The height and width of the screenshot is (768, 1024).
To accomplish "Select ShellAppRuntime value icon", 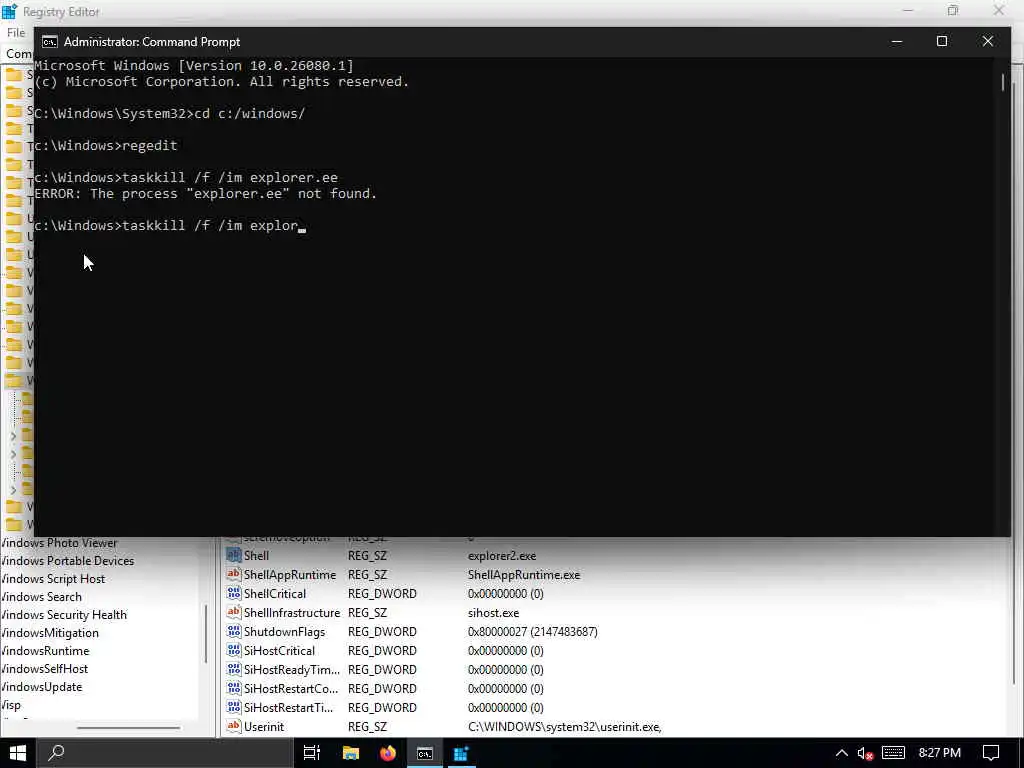I will pyautogui.click(x=234, y=575).
